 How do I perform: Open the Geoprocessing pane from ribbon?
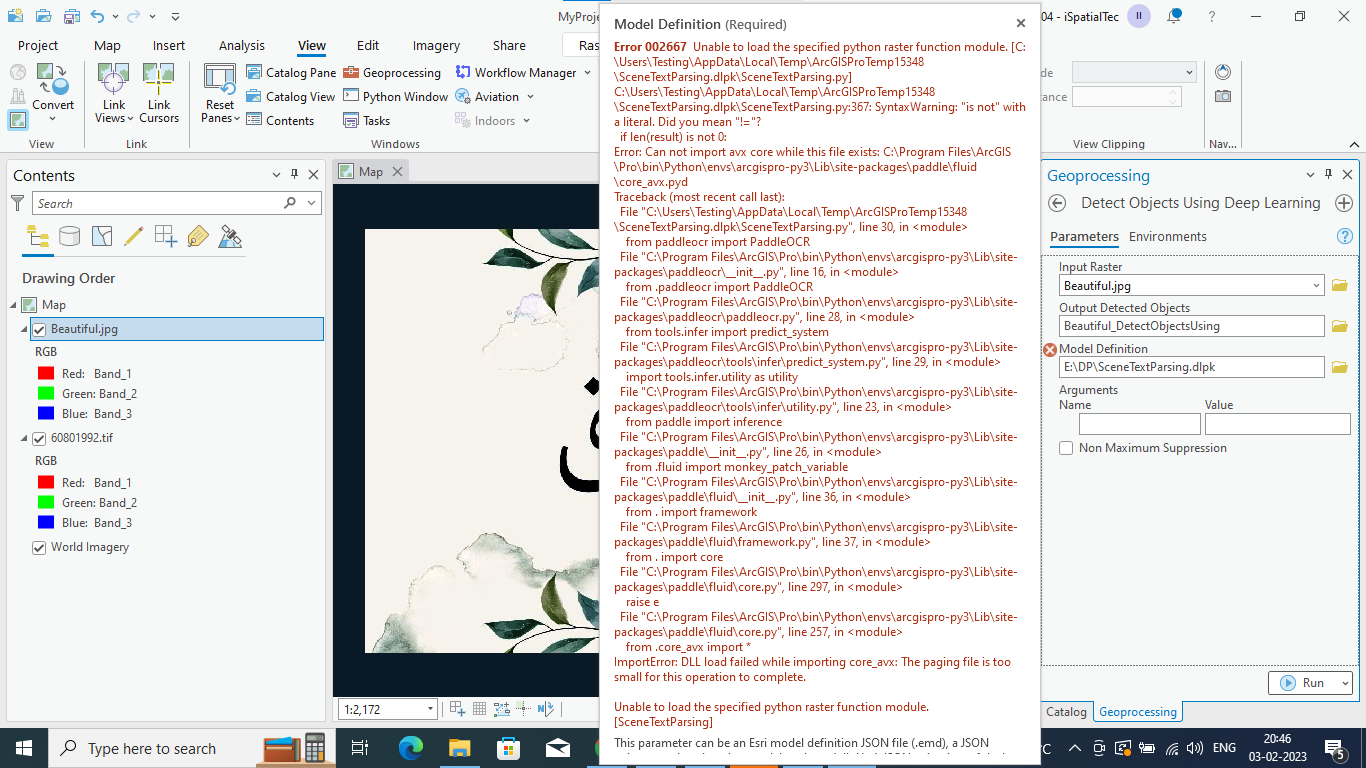tap(391, 73)
